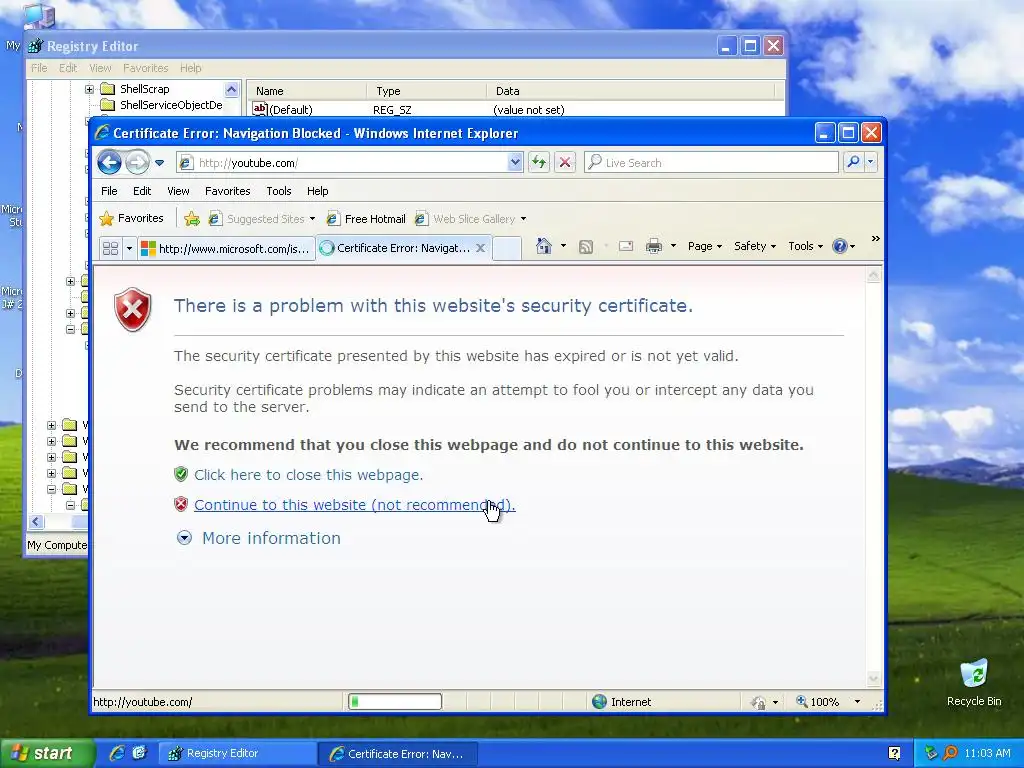Close the Certificate Error tab

point(480,248)
